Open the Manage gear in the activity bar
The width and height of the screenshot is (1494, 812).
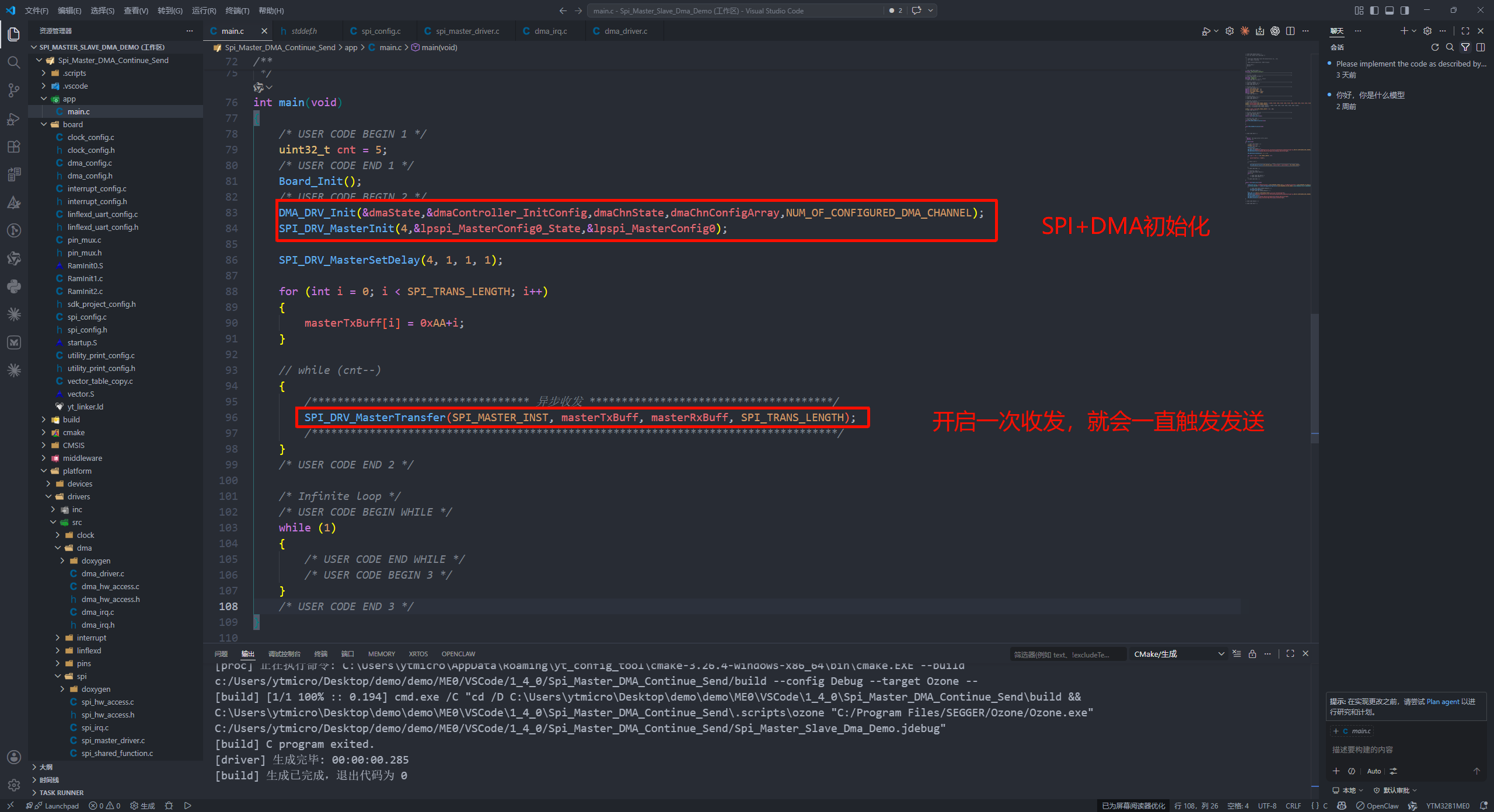point(14,785)
